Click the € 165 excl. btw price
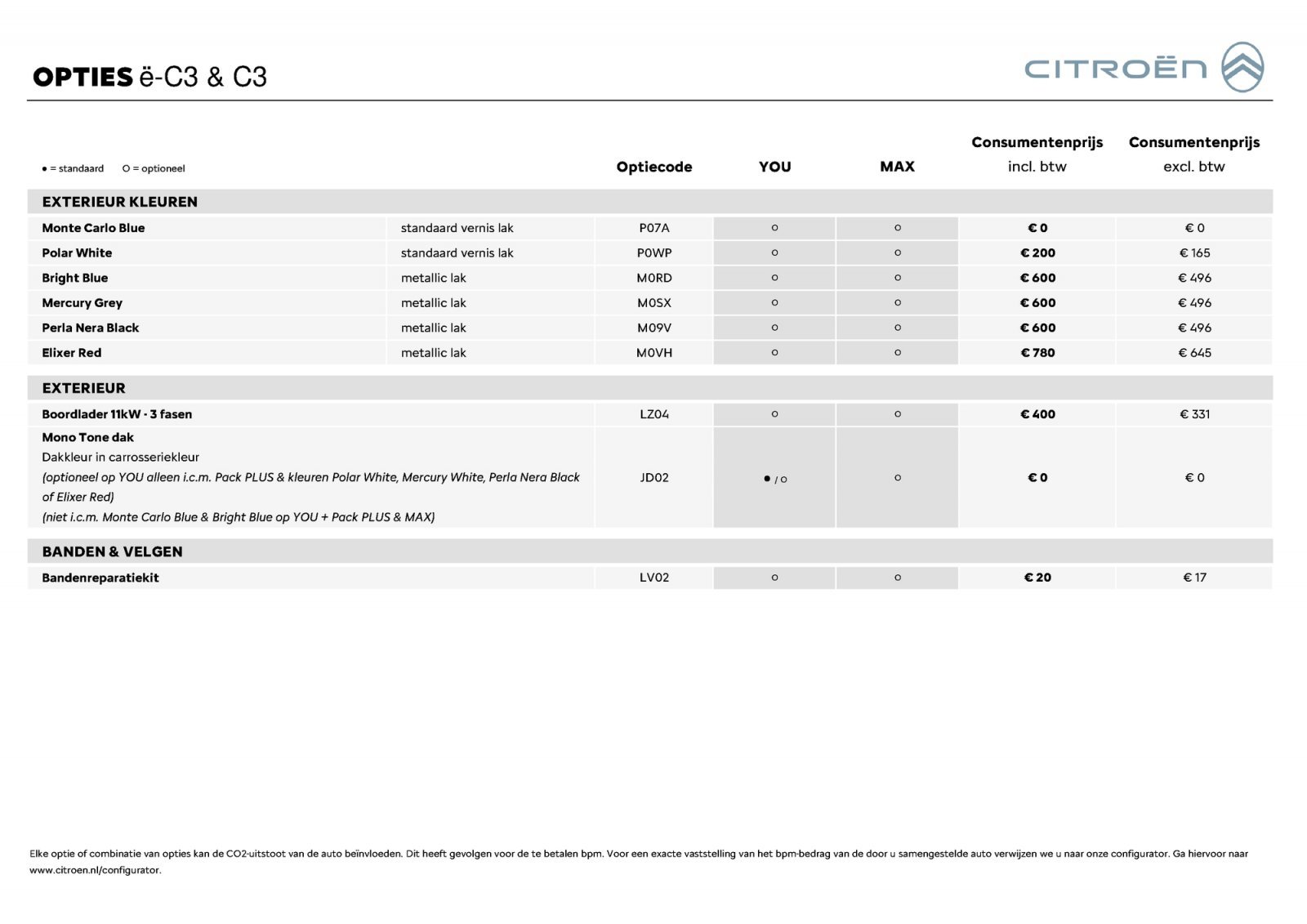Viewport: 1307px width, 924px height. tap(1194, 253)
